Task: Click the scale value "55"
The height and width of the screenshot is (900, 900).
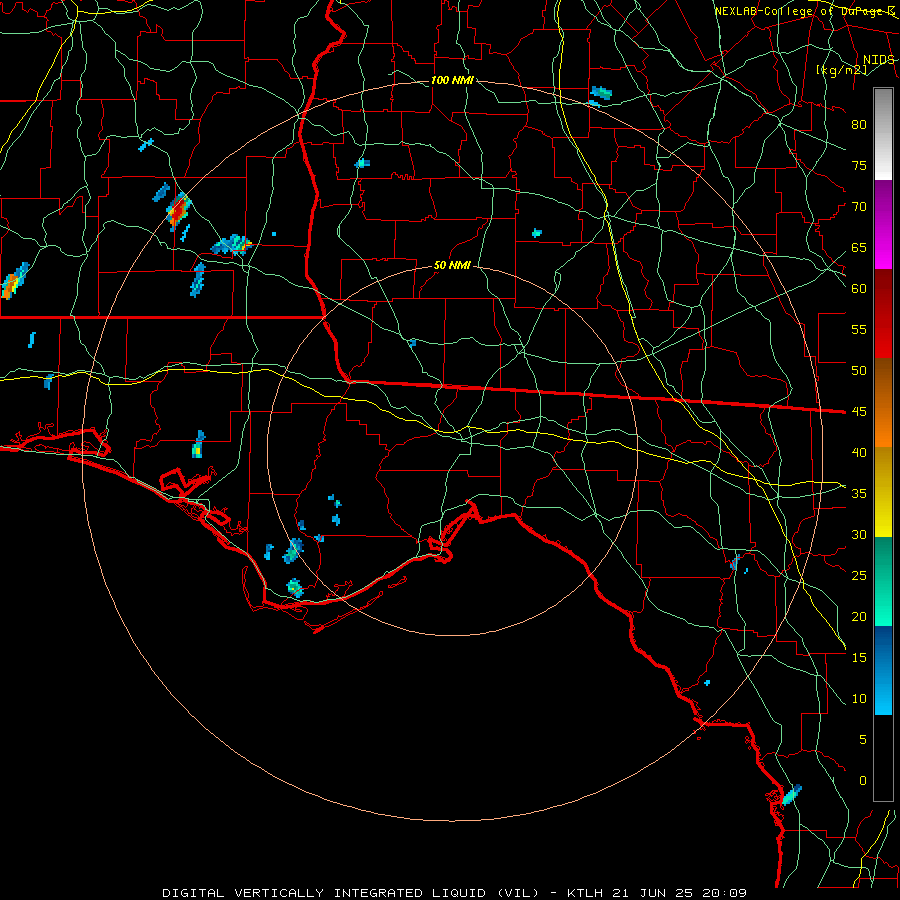Action: pos(859,329)
